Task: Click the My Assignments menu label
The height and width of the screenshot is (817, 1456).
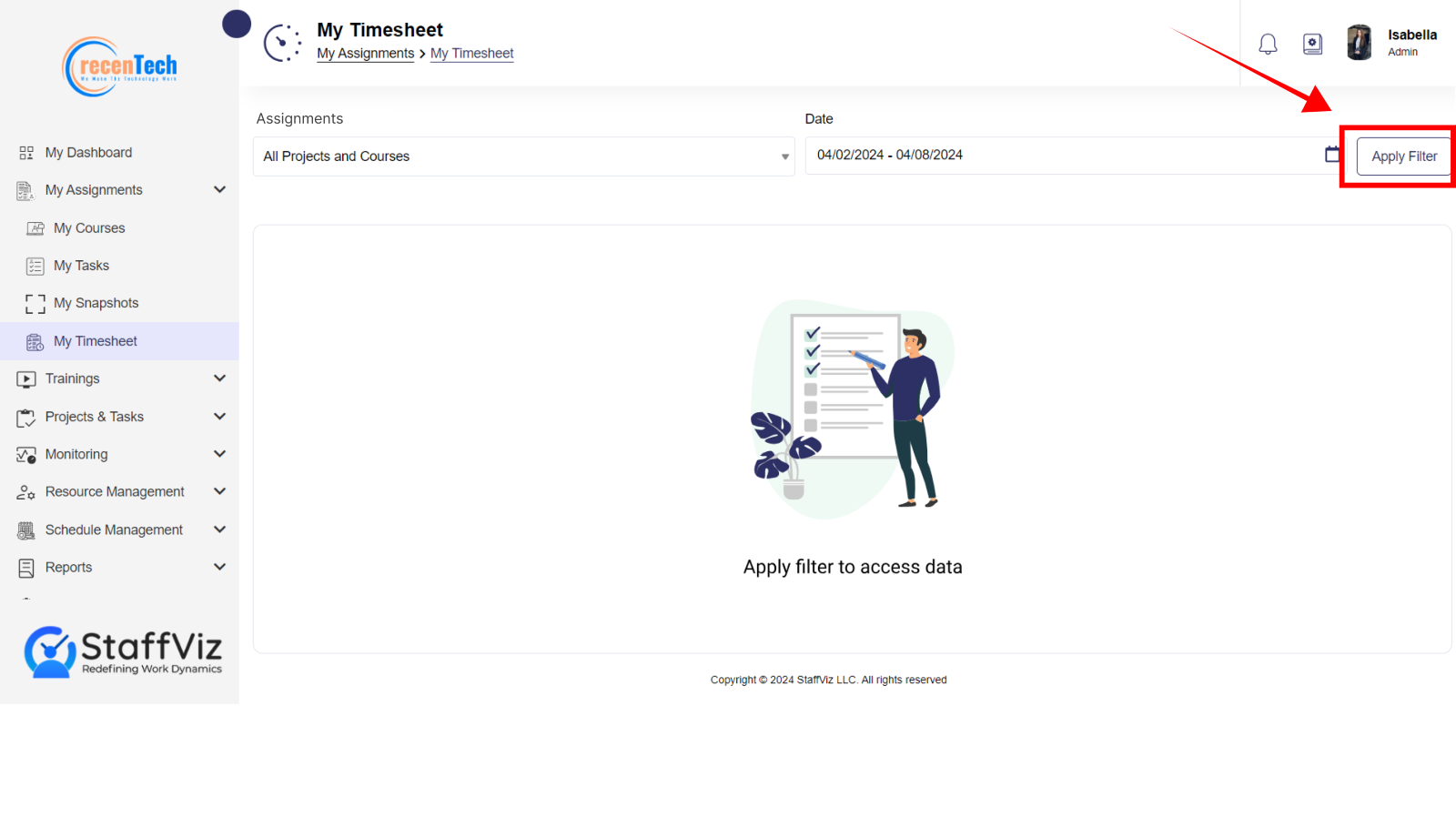Action: coord(94,190)
